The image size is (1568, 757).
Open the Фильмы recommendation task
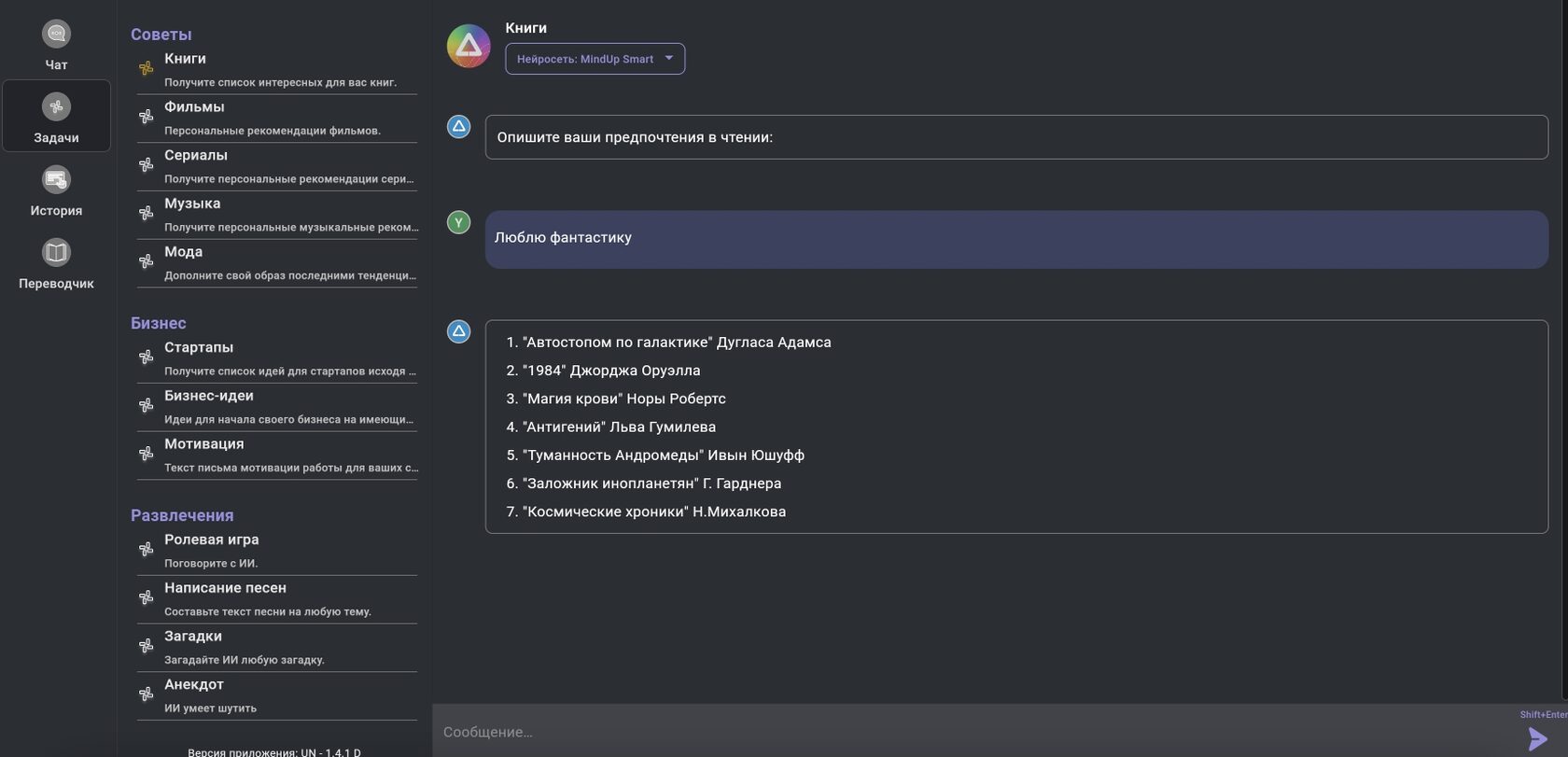click(277, 119)
